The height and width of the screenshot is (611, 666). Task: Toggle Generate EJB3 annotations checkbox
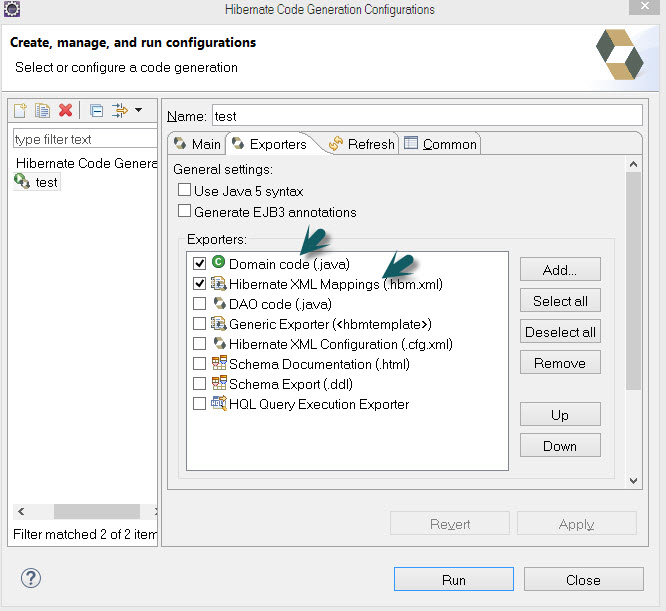click(x=184, y=211)
